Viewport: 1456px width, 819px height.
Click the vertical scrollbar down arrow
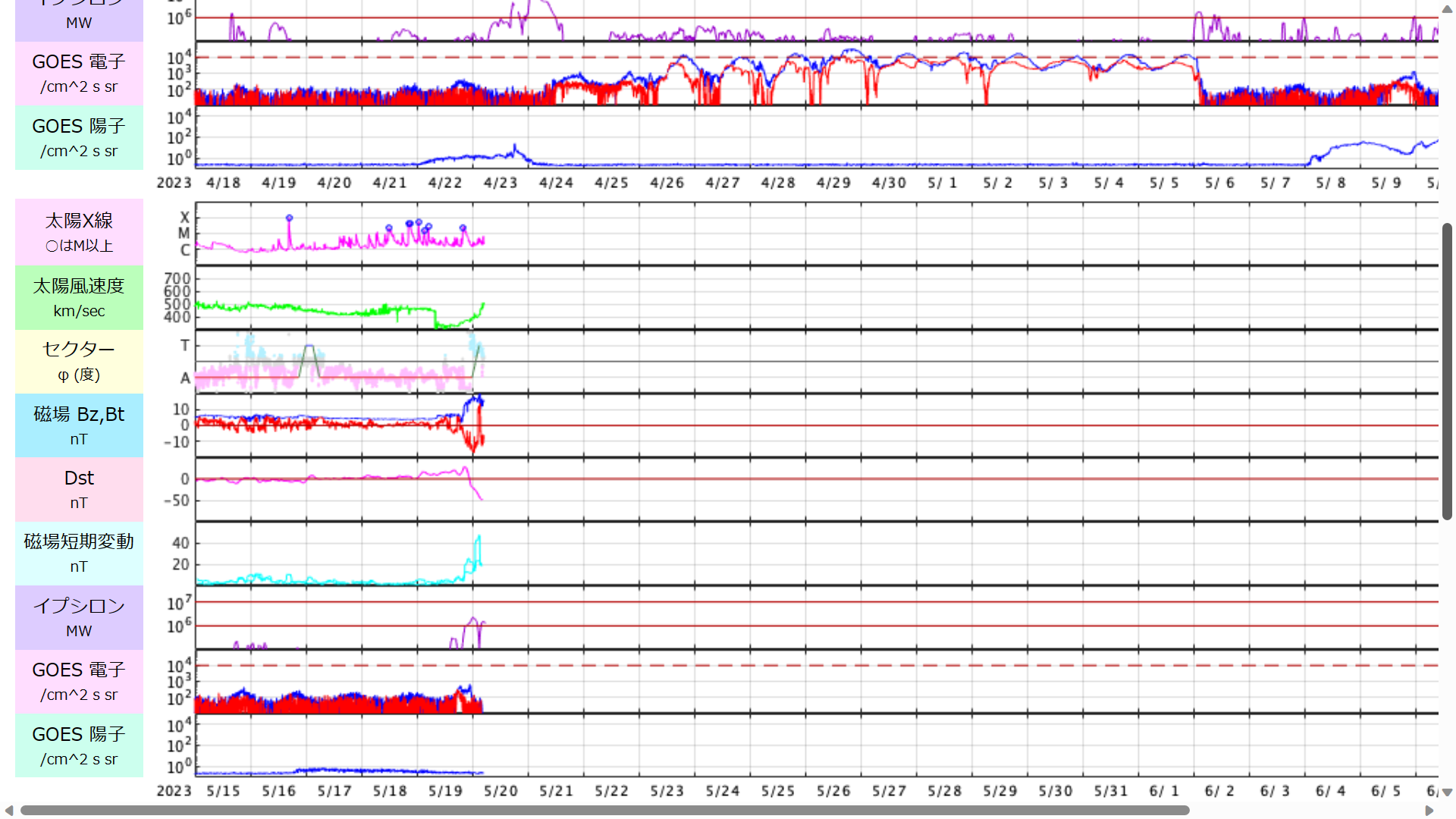point(1447,792)
